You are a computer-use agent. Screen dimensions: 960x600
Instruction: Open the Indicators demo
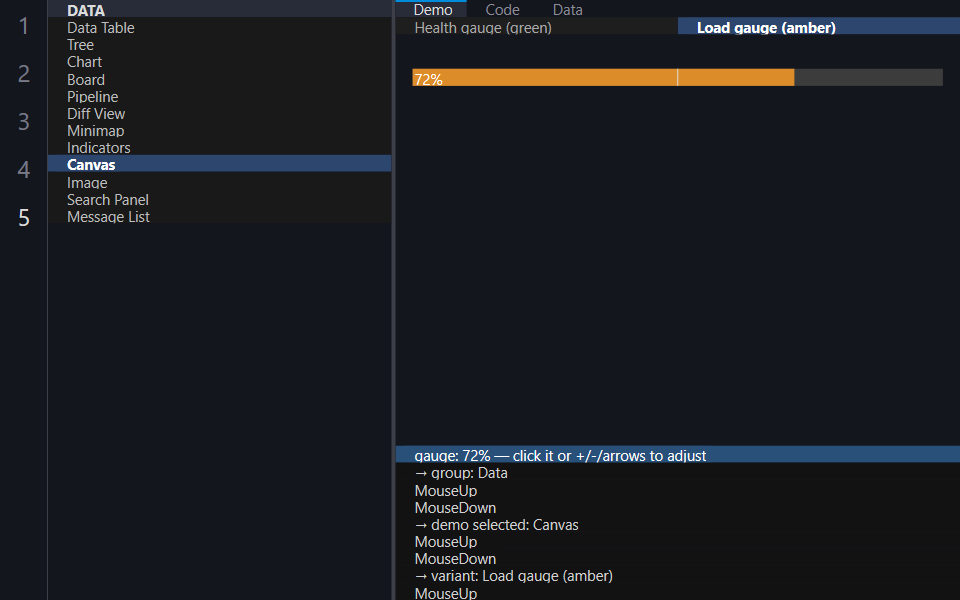point(219,148)
